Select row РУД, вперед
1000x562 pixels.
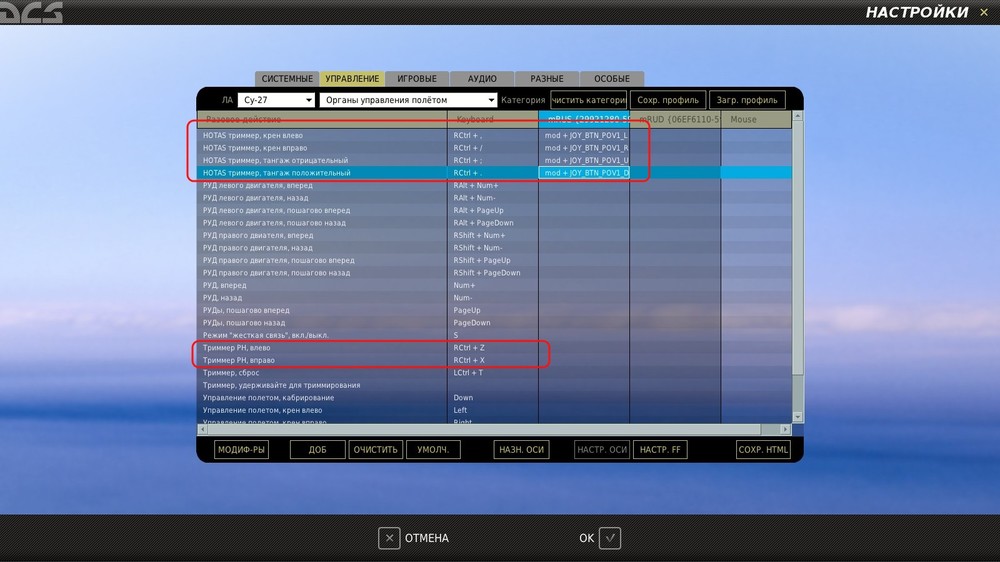tap(494, 285)
